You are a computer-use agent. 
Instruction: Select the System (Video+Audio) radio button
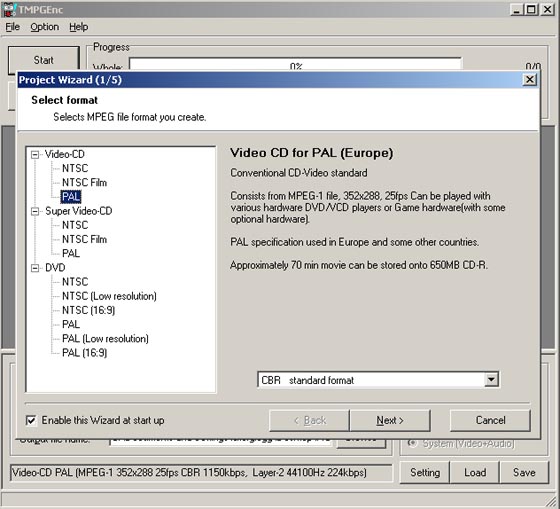412,443
